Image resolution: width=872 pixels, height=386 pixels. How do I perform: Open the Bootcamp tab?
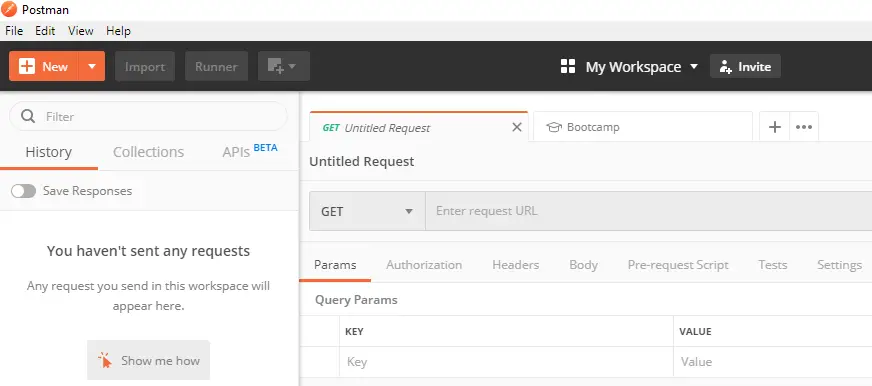pyautogui.click(x=642, y=127)
